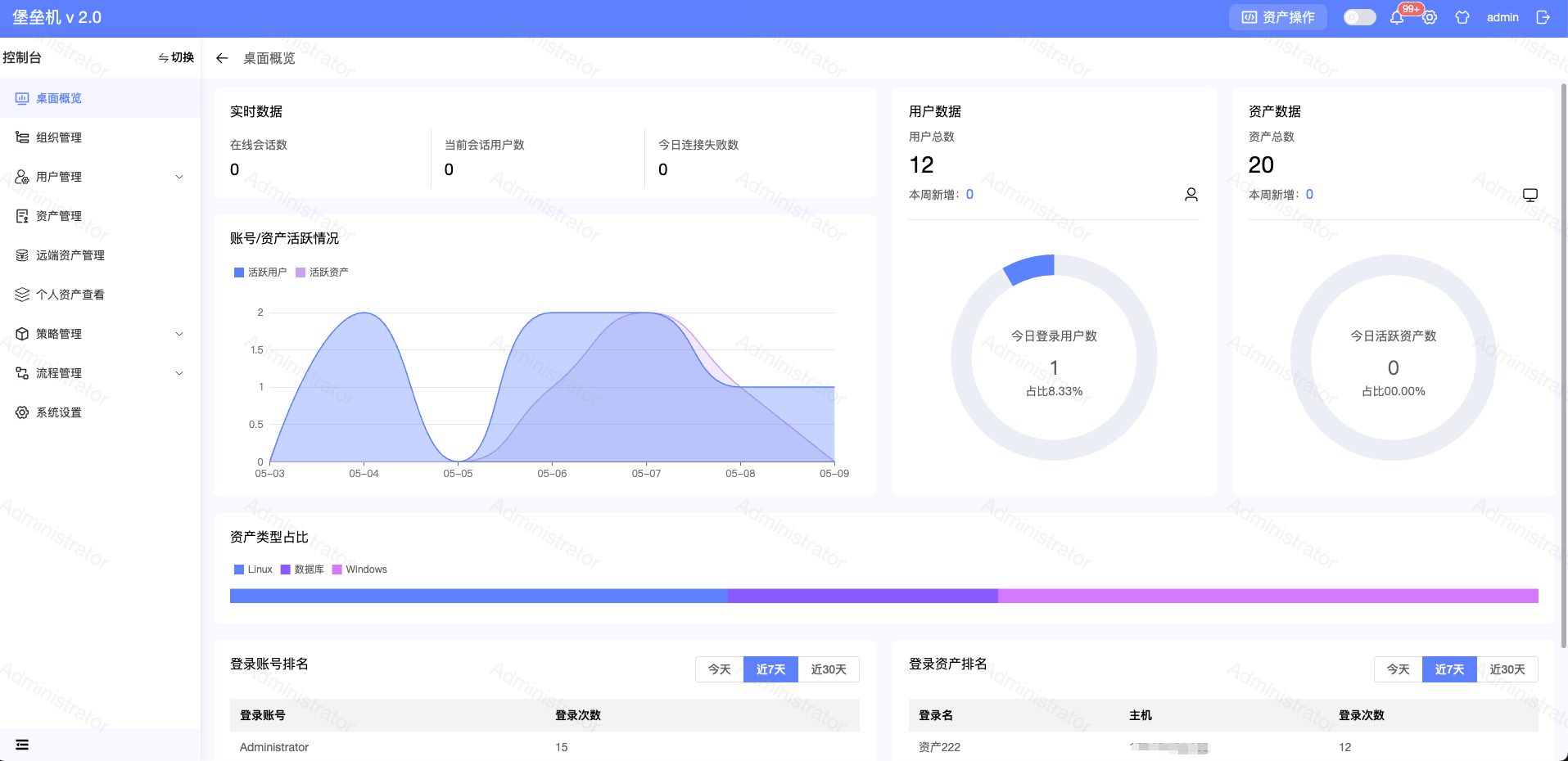Toggle the 活跃用户 legend series
Viewport: 1568px width, 761px height.
(x=260, y=272)
